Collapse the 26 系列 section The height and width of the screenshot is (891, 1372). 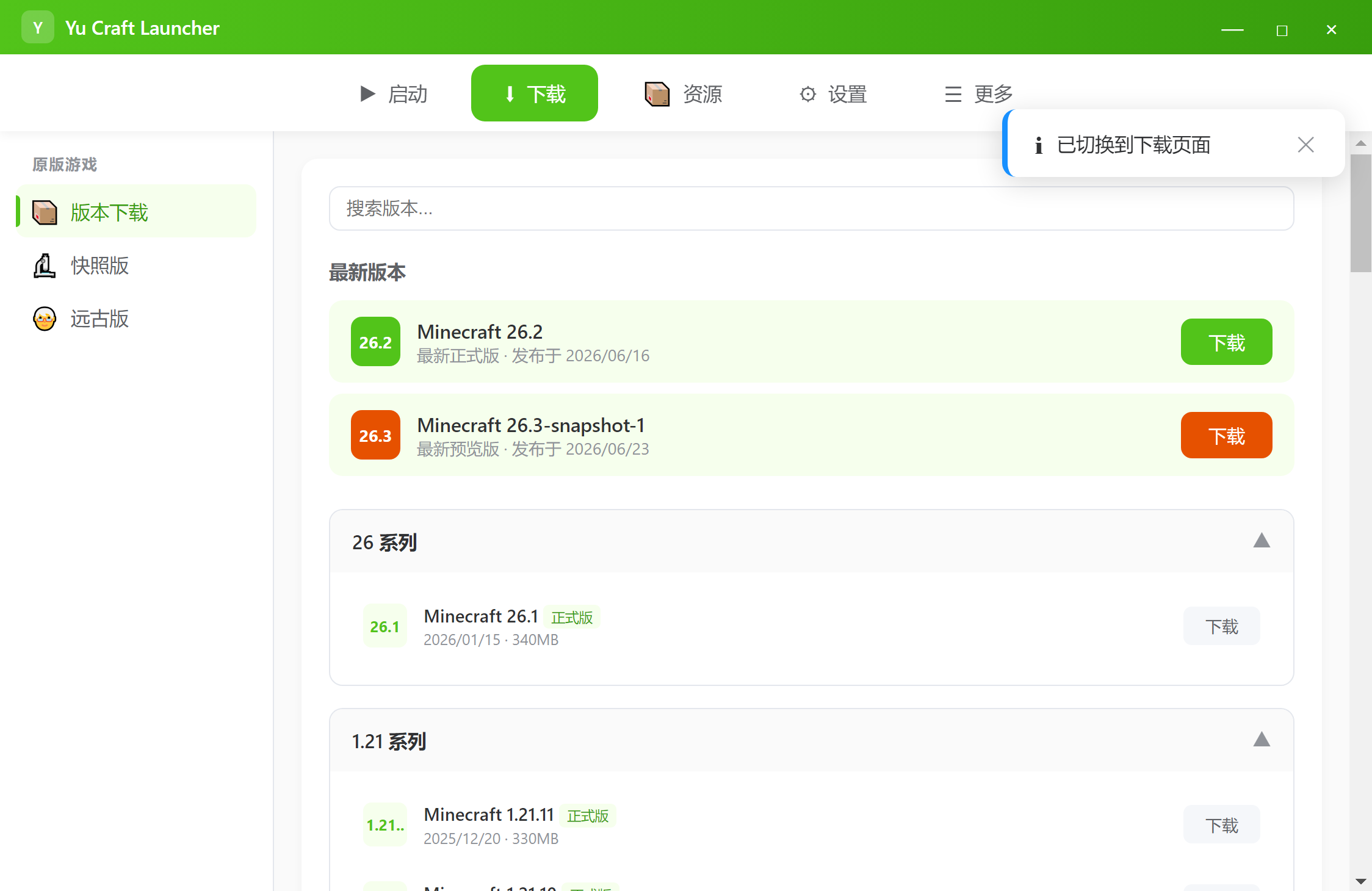[1262, 541]
